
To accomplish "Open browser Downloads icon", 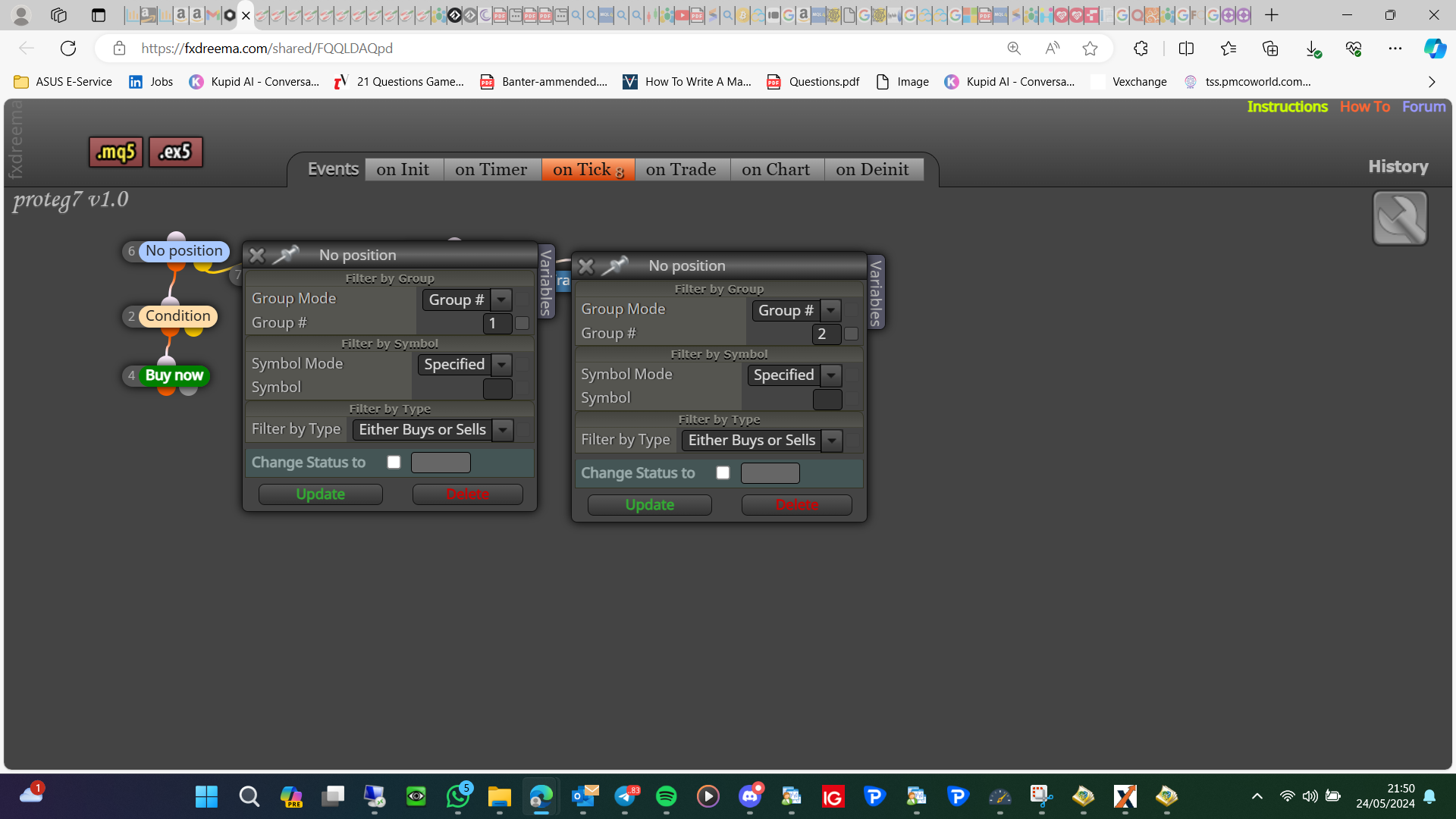I will tap(1313, 49).
